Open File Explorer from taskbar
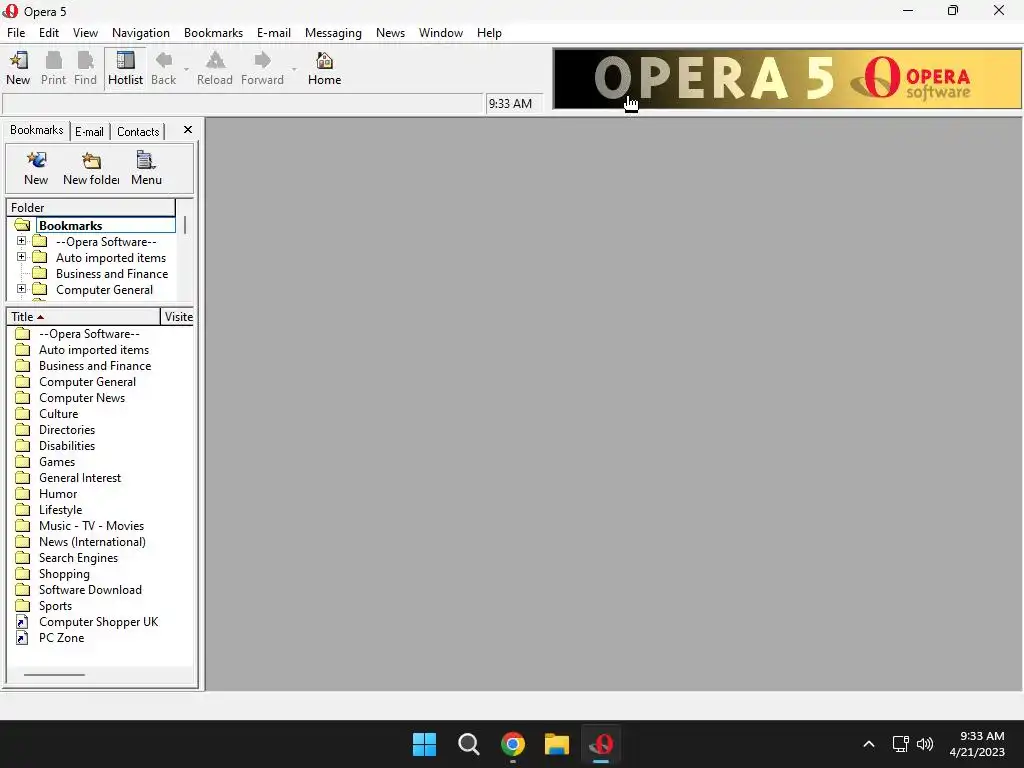Image resolution: width=1024 pixels, height=768 pixels. [x=557, y=744]
